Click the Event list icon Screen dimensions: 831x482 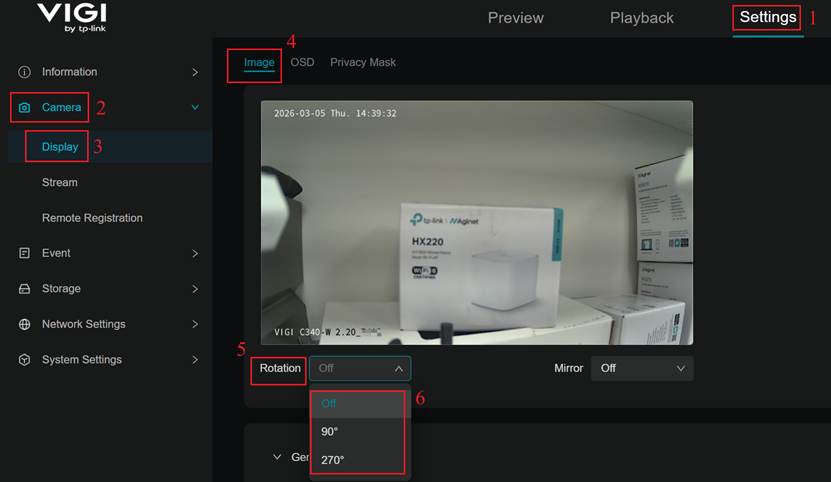click(x=24, y=253)
